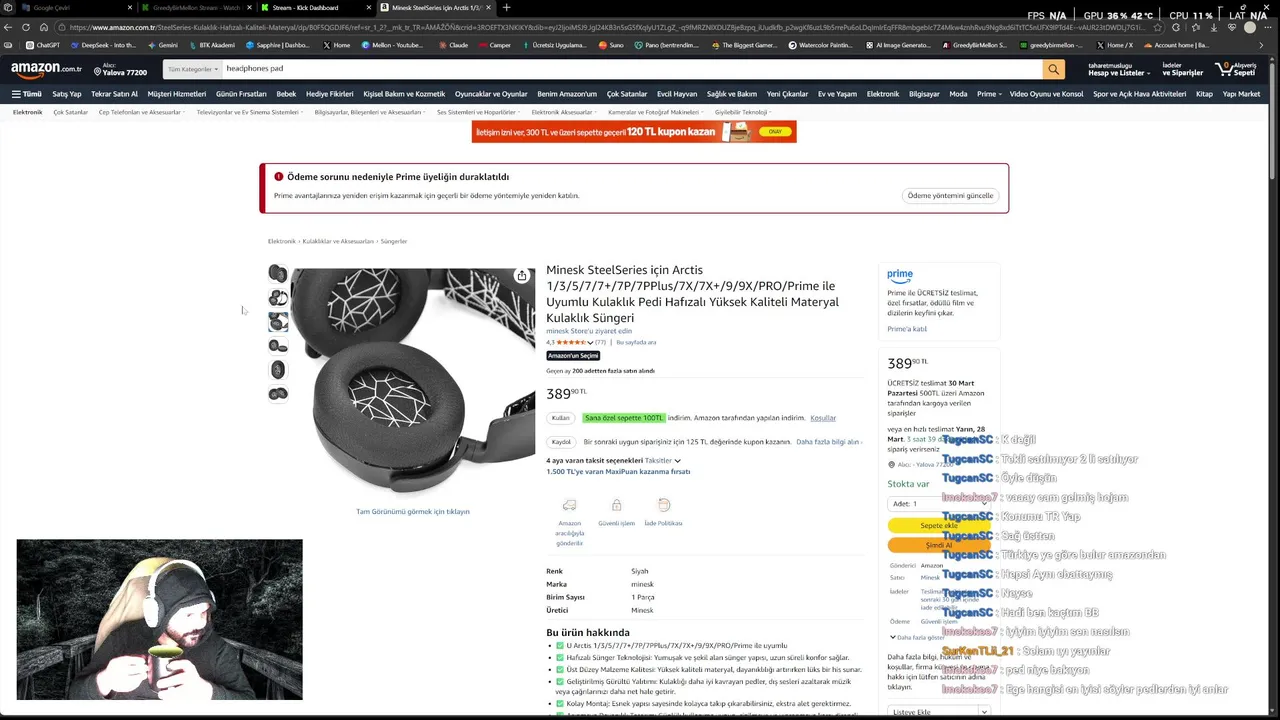Select the first product thumbnail image
The height and width of the screenshot is (720, 1280).
click(278, 274)
